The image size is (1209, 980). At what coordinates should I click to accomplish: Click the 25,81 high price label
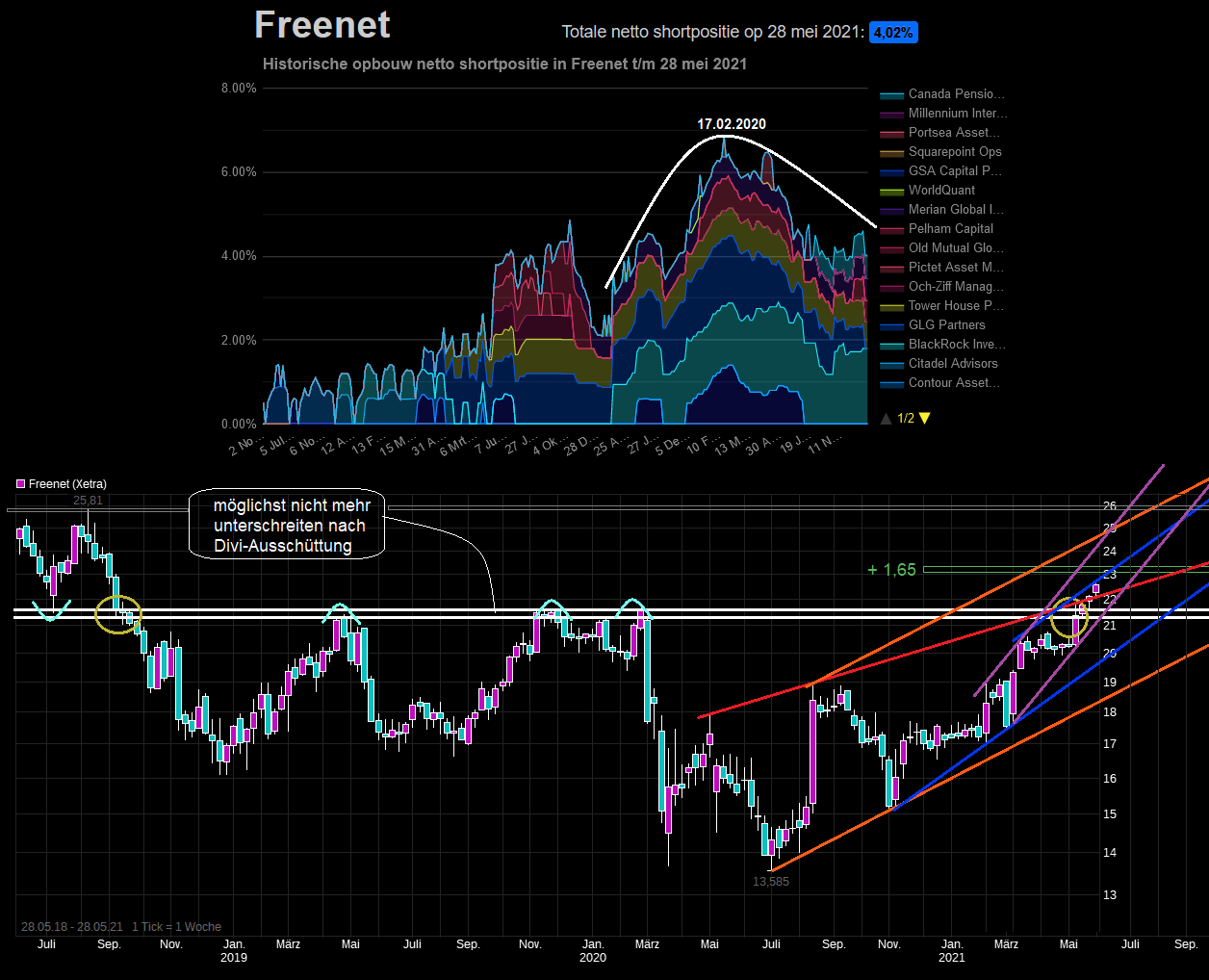[x=88, y=501]
